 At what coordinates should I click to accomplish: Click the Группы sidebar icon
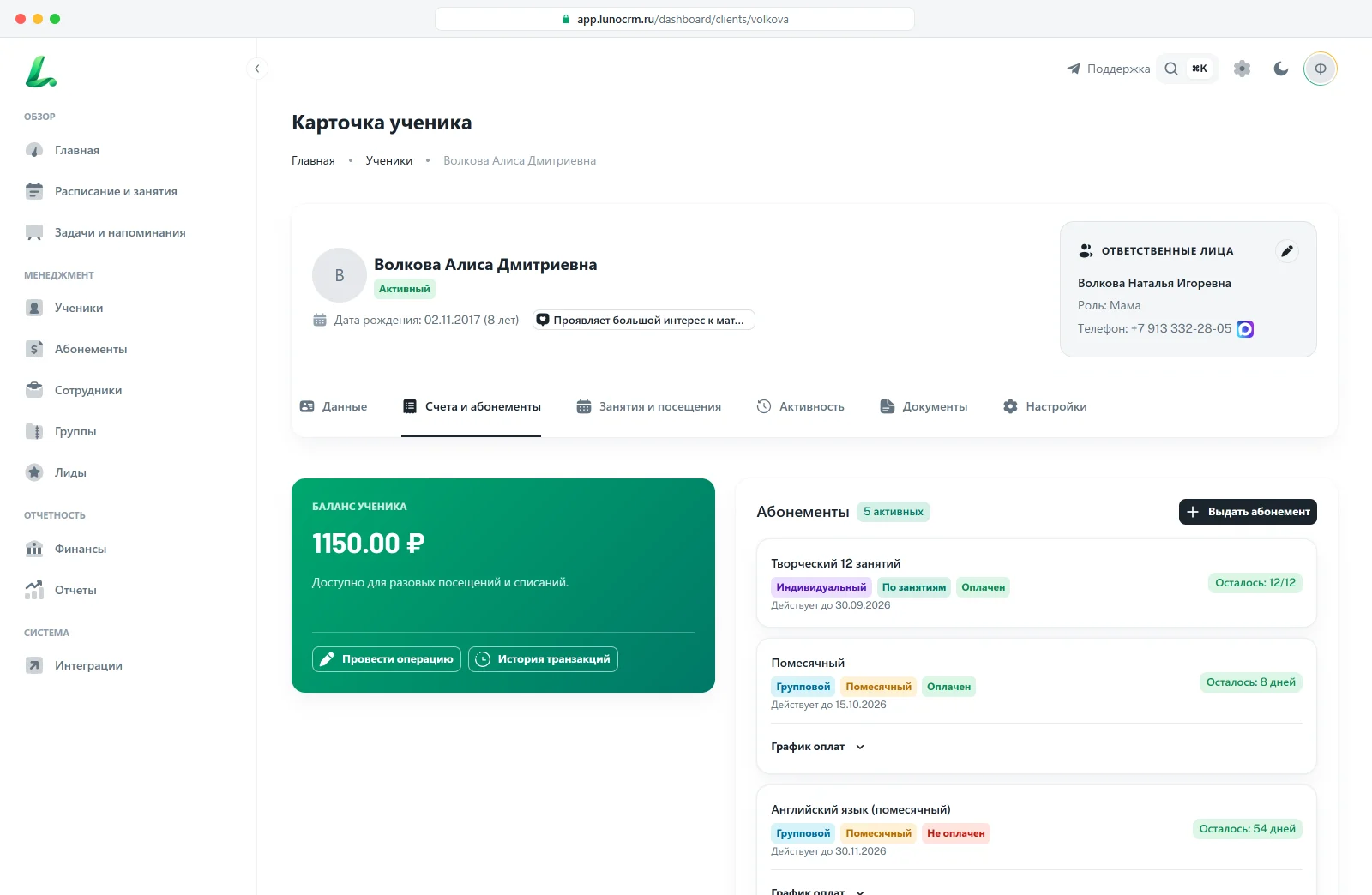[x=34, y=431]
